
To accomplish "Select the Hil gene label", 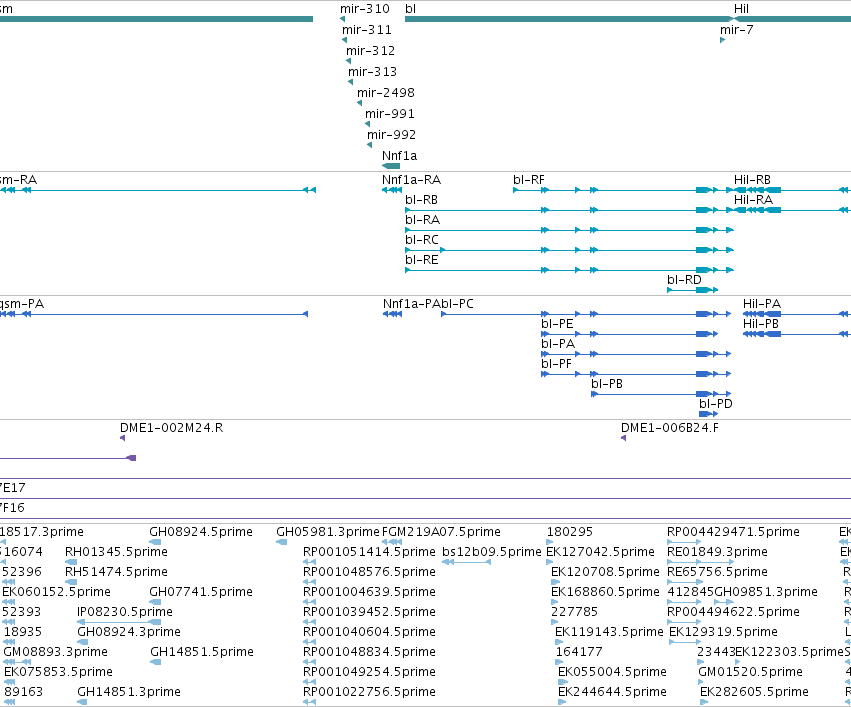I will tap(741, 9).
